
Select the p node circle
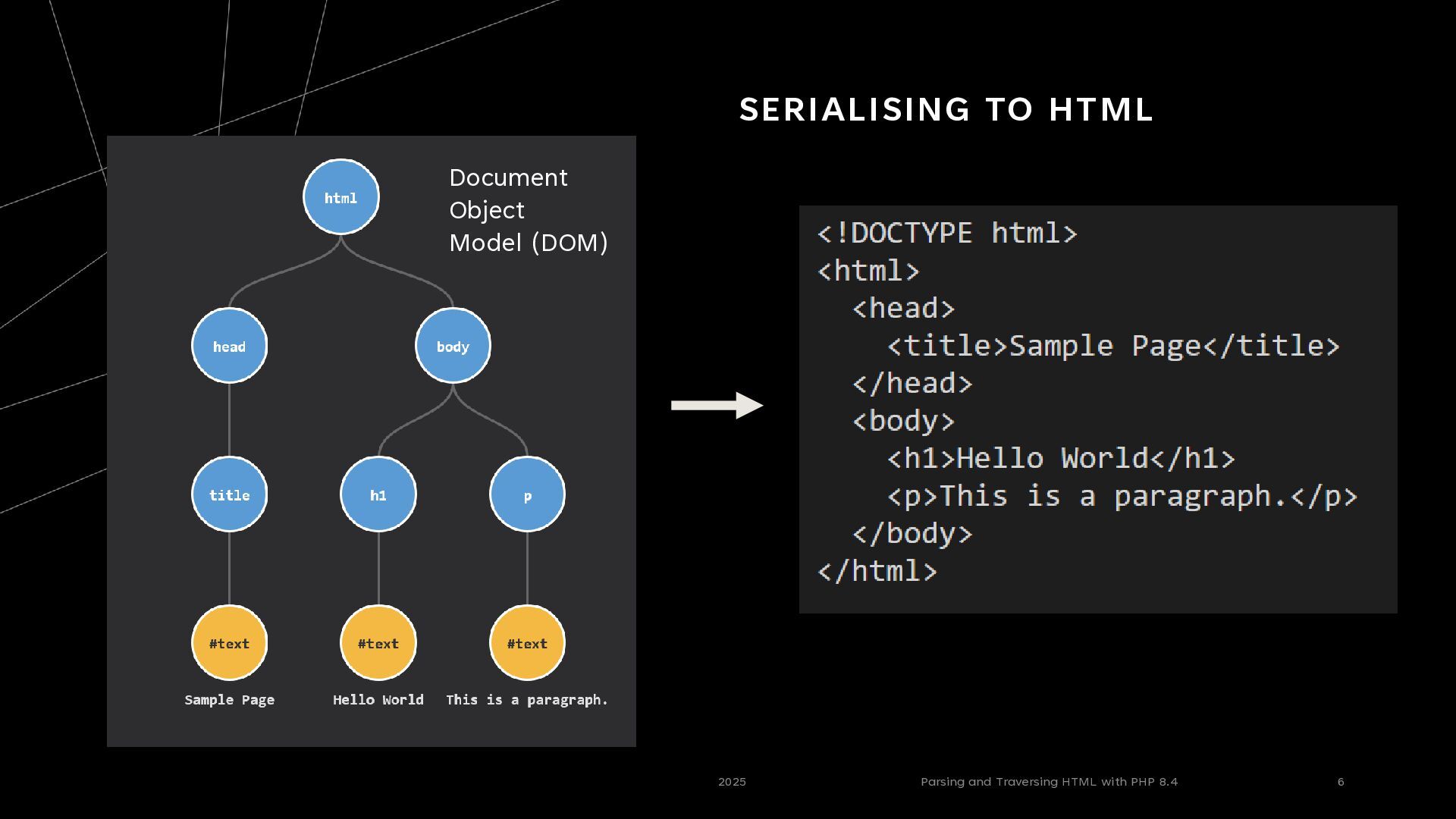point(527,494)
